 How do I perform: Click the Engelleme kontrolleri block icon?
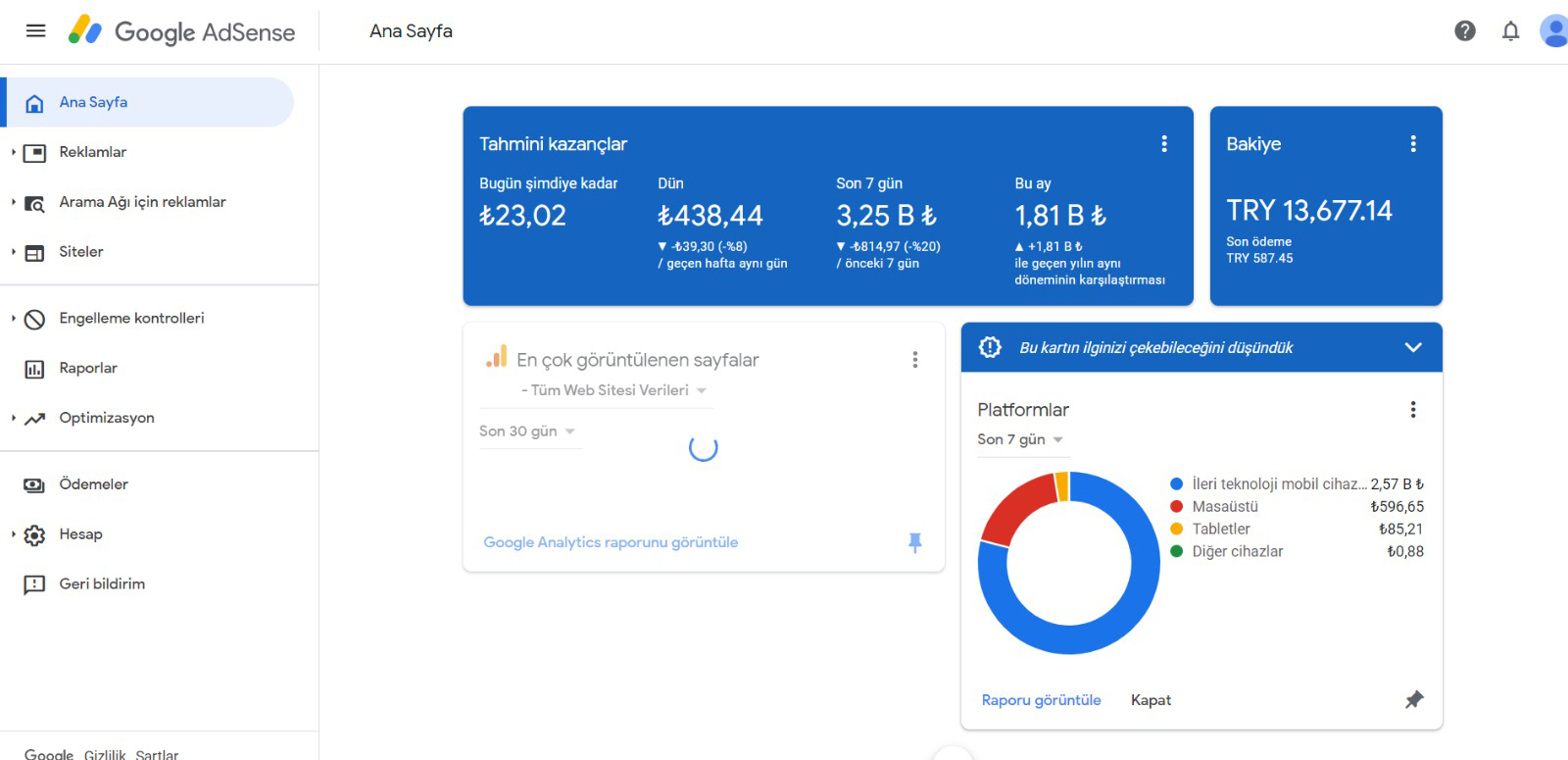coord(34,319)
